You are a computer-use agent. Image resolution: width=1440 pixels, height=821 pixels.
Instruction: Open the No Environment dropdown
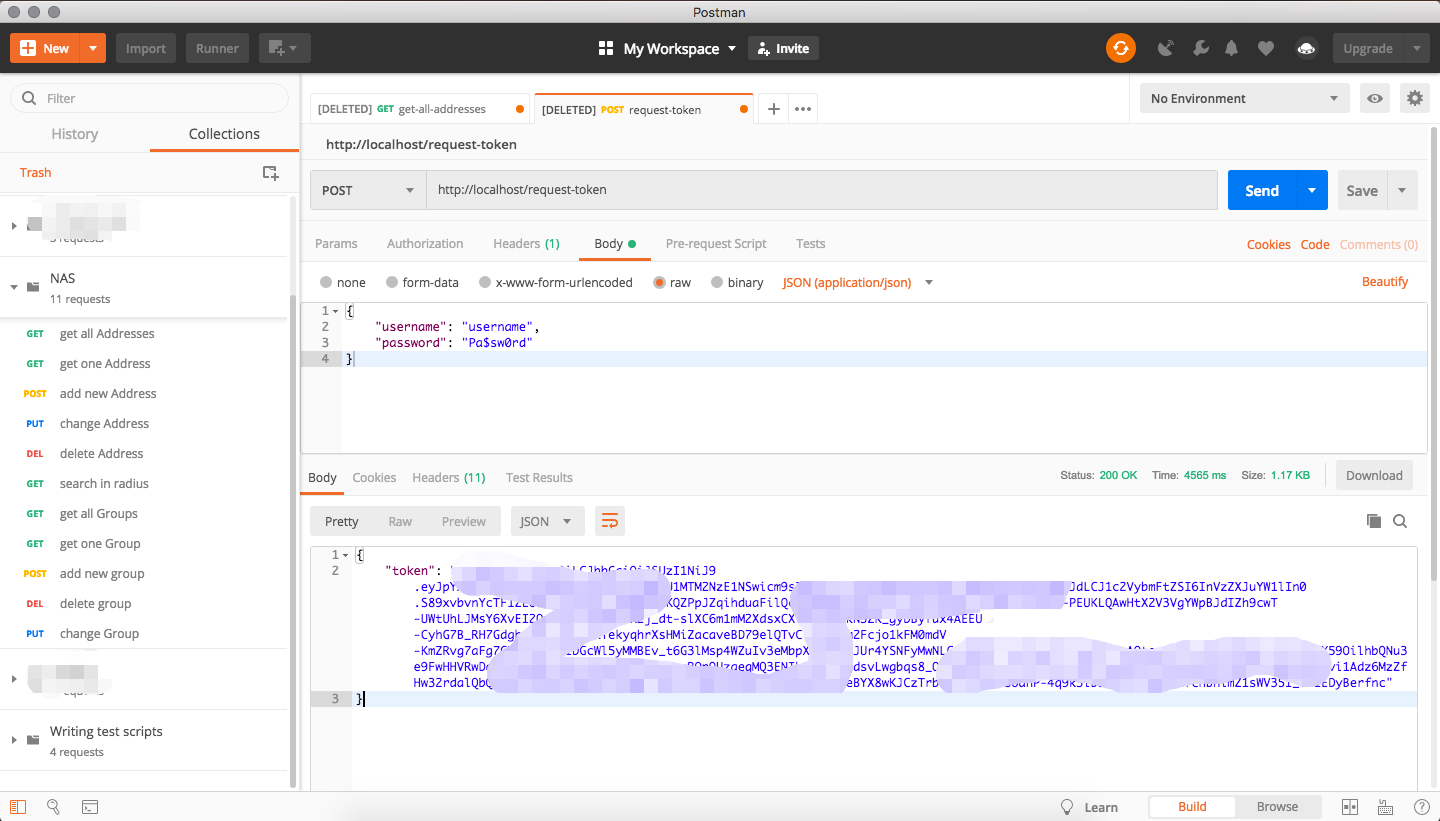[x=1244, y=98]
